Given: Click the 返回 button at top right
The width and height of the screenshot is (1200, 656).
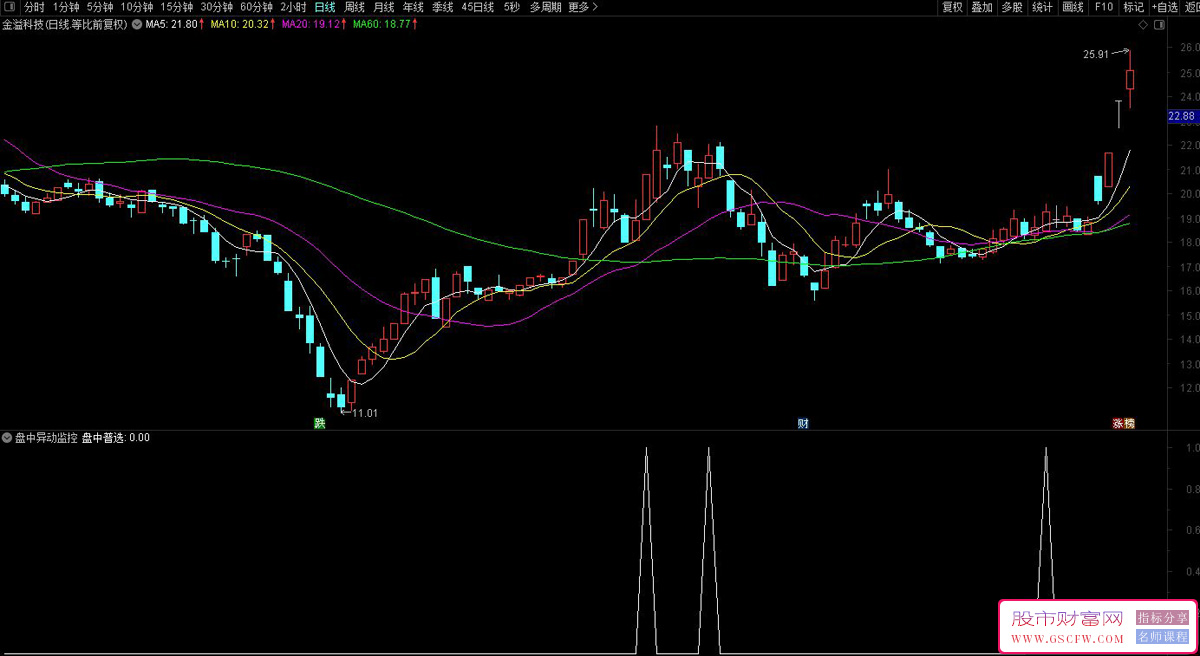Looking at the screenshot, I should pos(1192,6).
